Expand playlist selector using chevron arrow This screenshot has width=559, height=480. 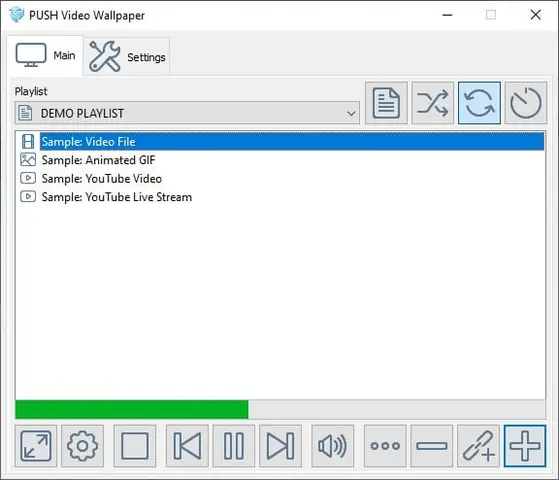[x=351, y=113]
